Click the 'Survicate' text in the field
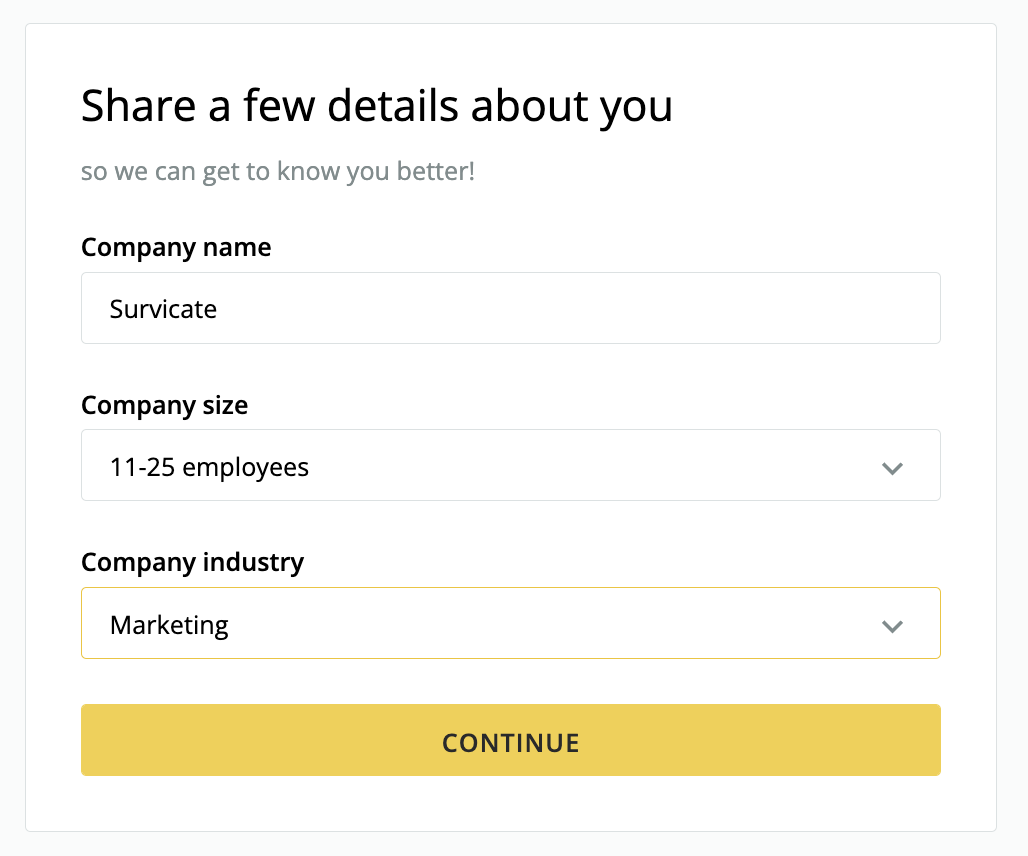Screen dimensions: 1028x856 coord(163,309)
